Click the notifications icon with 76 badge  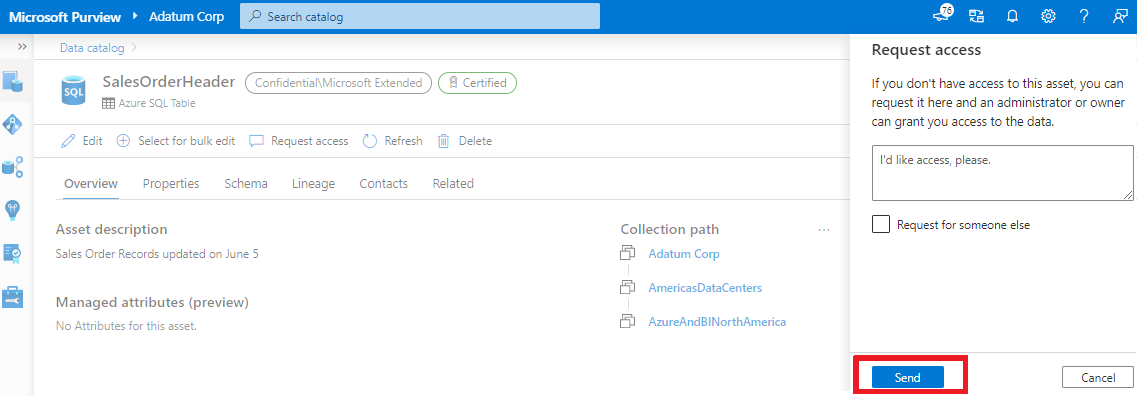[x=942, y=15]
